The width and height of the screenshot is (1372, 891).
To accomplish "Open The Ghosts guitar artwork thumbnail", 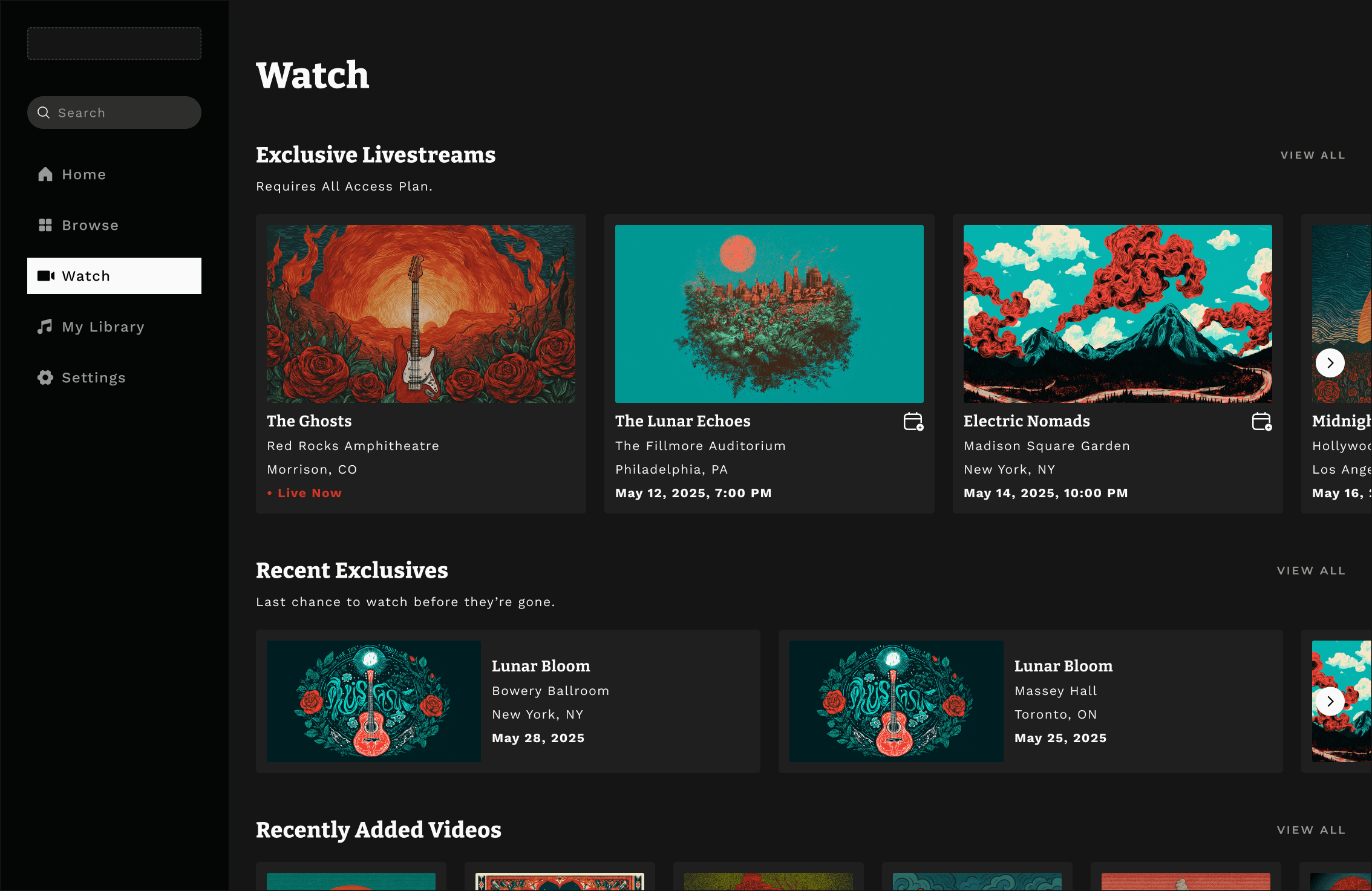I will [421, 313].
